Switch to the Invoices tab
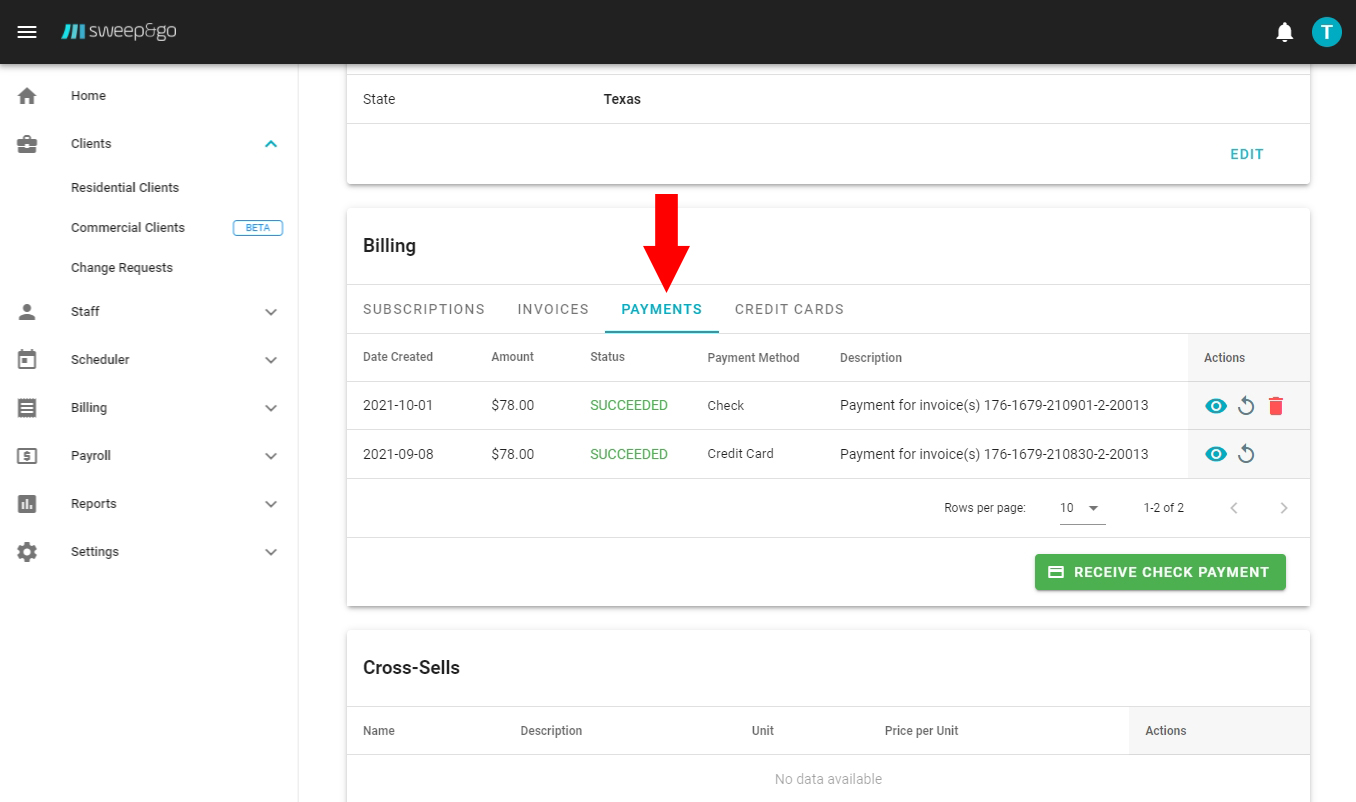 coord(553,309)
